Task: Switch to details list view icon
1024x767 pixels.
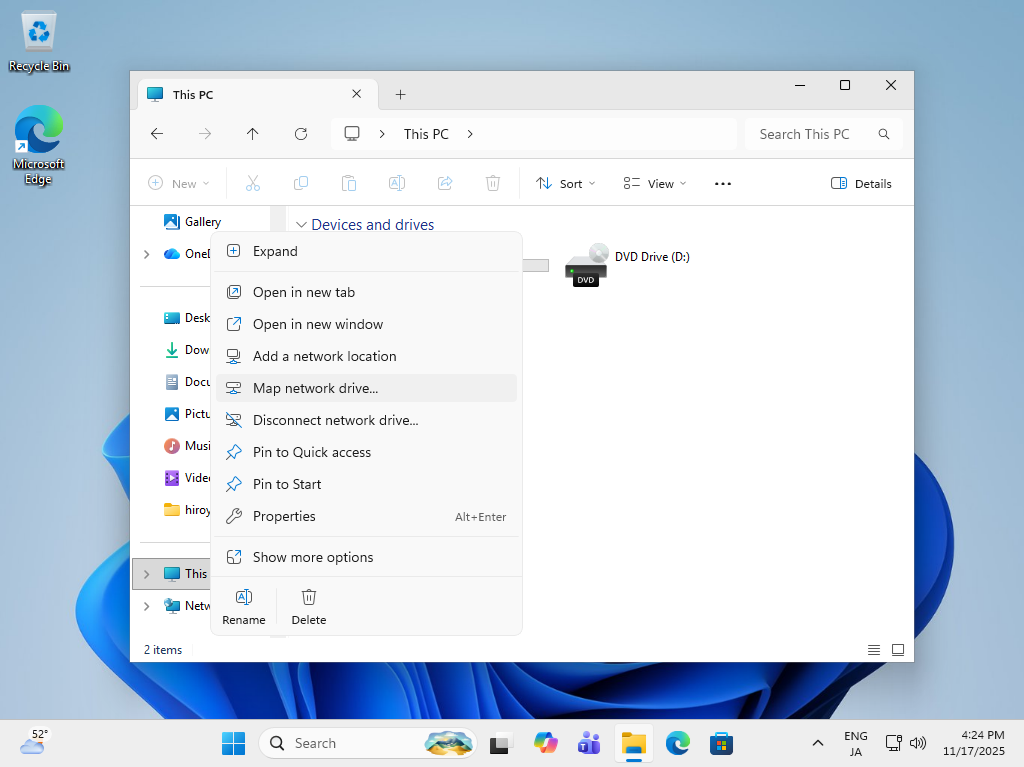Action: pyautogui.click(x=874, y=650)
